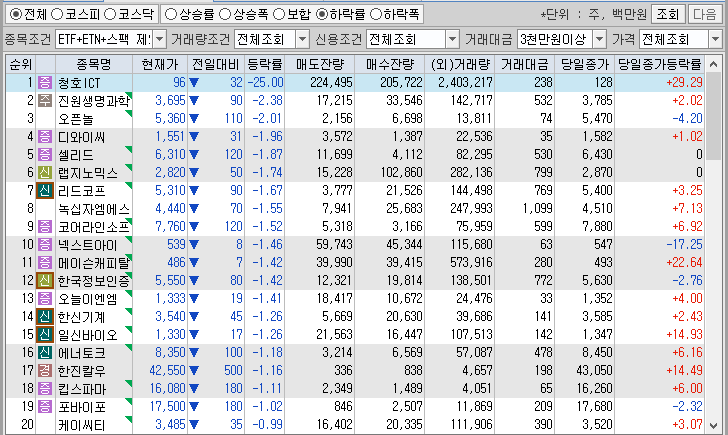Click the 당일종가등락률 column header
This screenshot has width=728, height=435.
pos(659,64)
